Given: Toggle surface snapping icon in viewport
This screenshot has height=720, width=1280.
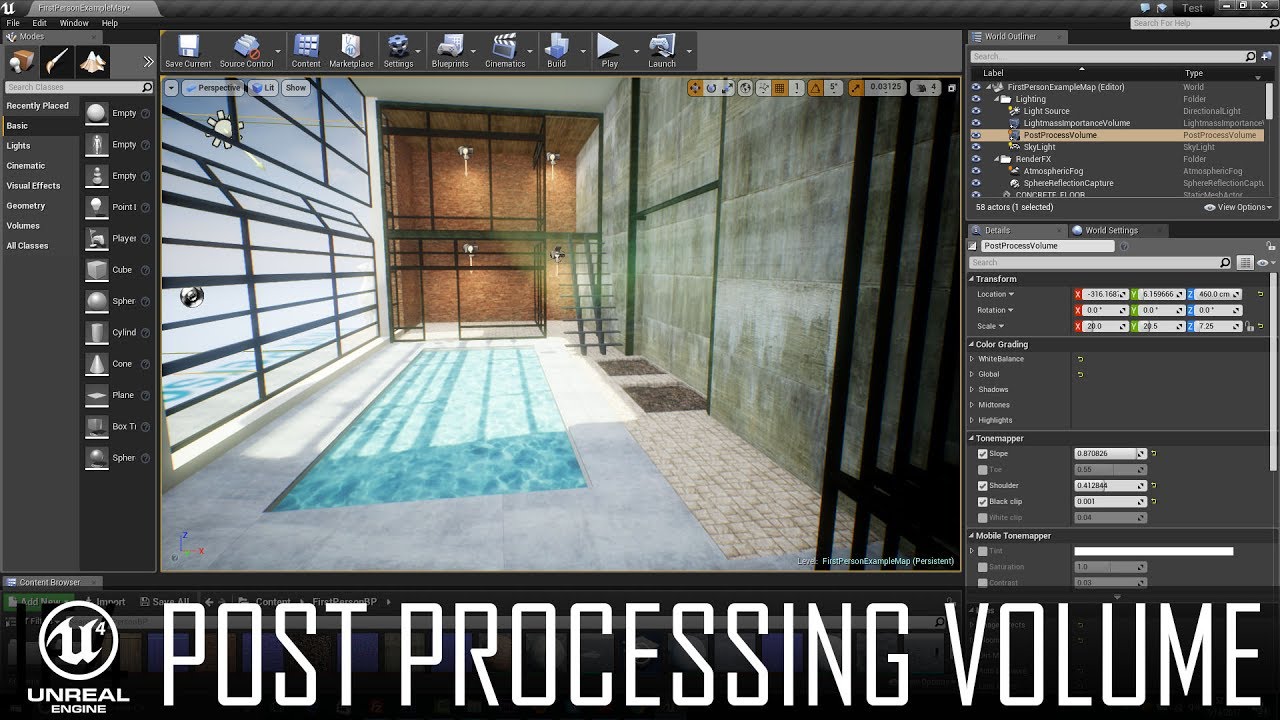Looking at the screenshot, I should (763, 88).
